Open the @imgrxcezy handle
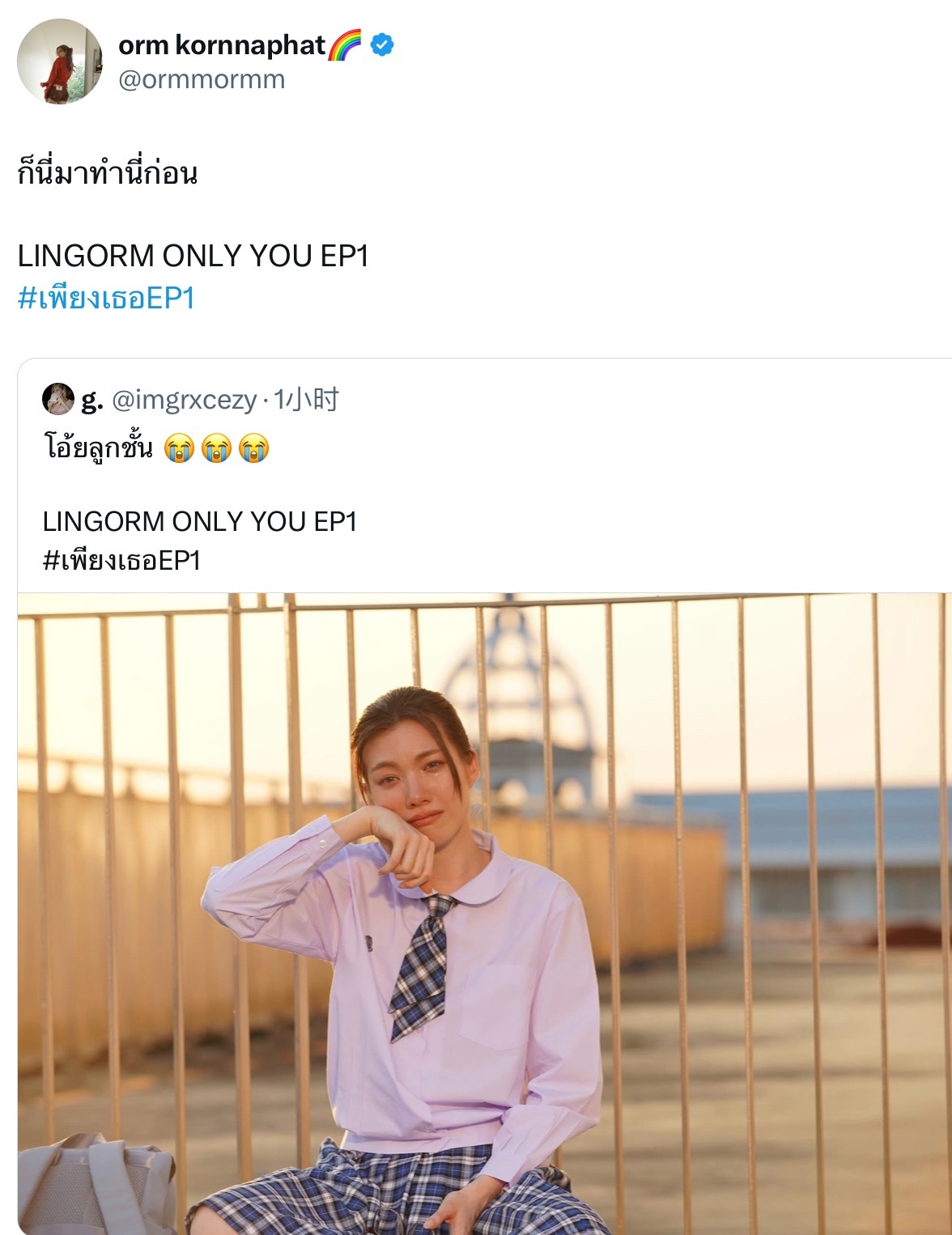 point(184,400)
